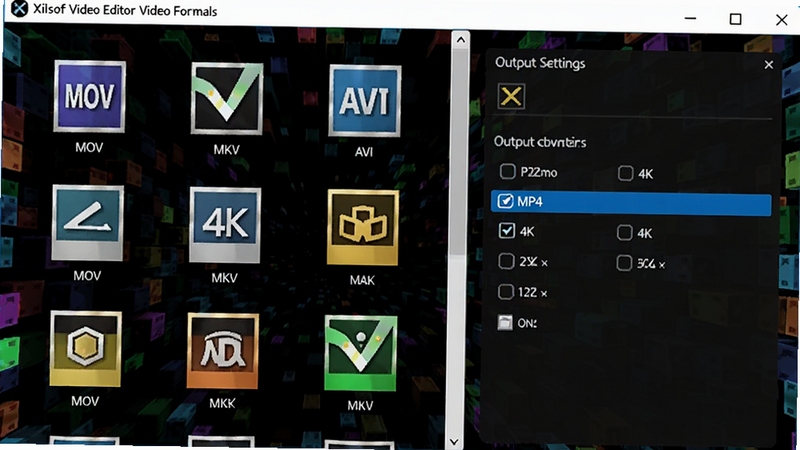
Task: Select the green MKV checkmark icon
Action: click(360, 353)
